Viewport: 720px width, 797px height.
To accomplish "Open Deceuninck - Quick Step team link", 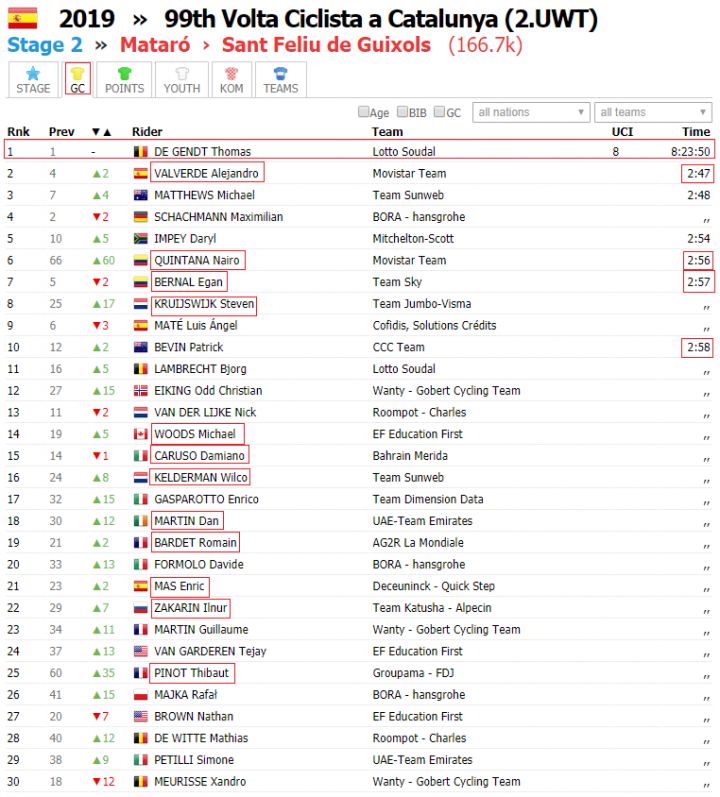I will point(433,586).
